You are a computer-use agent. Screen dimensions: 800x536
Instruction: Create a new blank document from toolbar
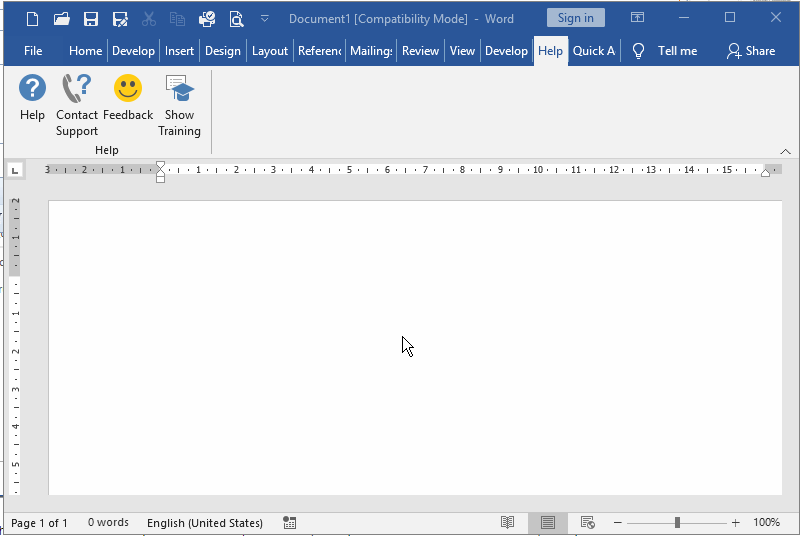pos(32,19)
